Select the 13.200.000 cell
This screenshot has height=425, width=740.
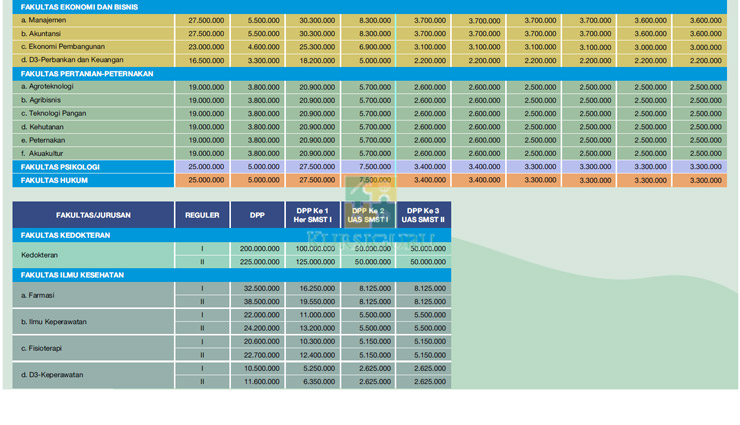pyautogui.click(x=317, y=328)
